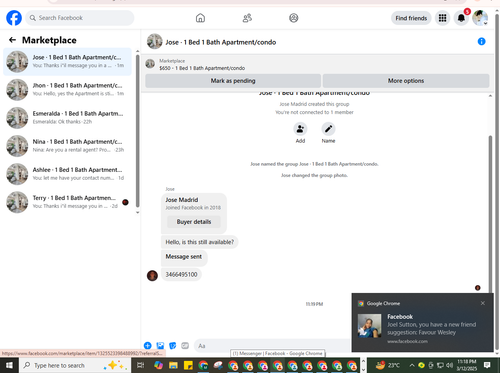This screenshot has width=500, height=373.
Task: Open the Facebook menu grid icon
Action: click(x=442, y=18)
